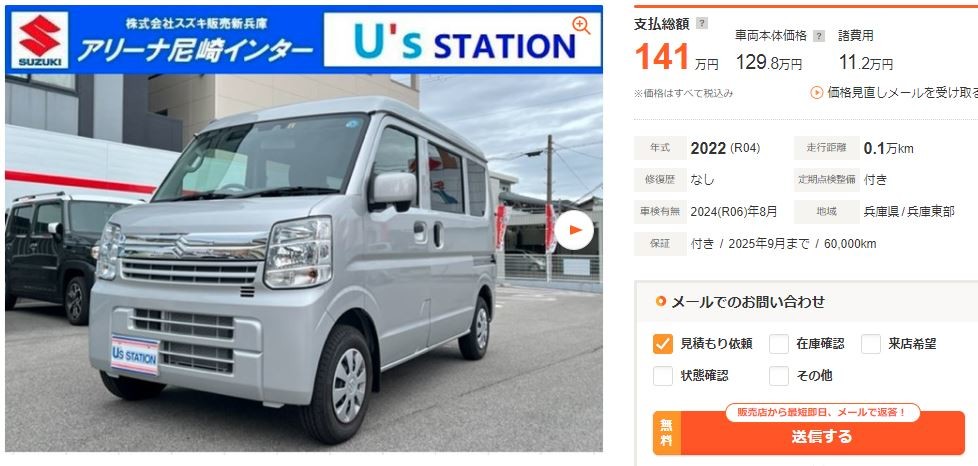Click the 無料 label on send button
This screenshot has width=978, height=466.
point(667,433)
